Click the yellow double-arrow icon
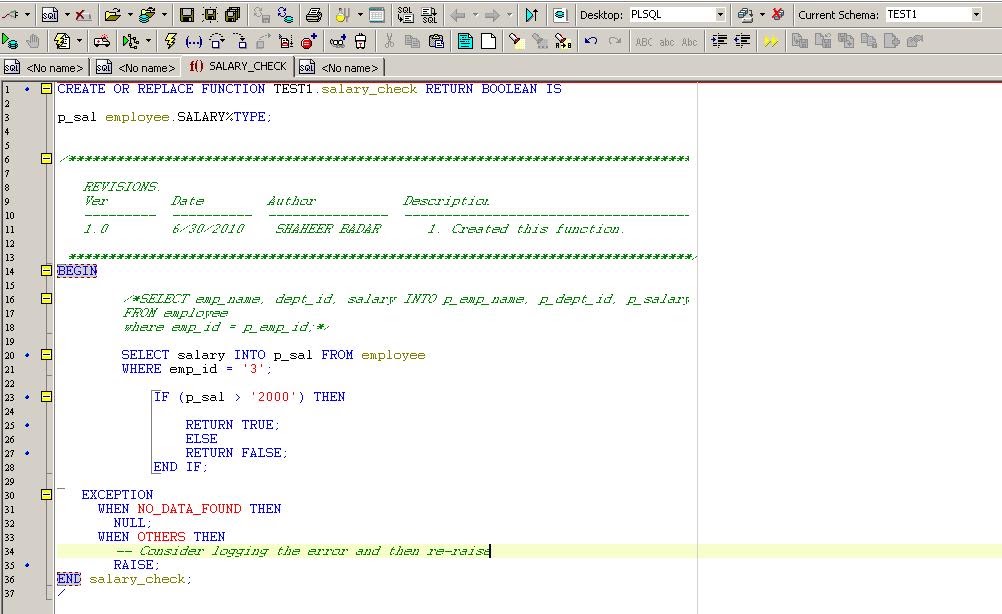The height and width of the screenshot is (614, 1002). pyautogui.click(x=771, y=42)
